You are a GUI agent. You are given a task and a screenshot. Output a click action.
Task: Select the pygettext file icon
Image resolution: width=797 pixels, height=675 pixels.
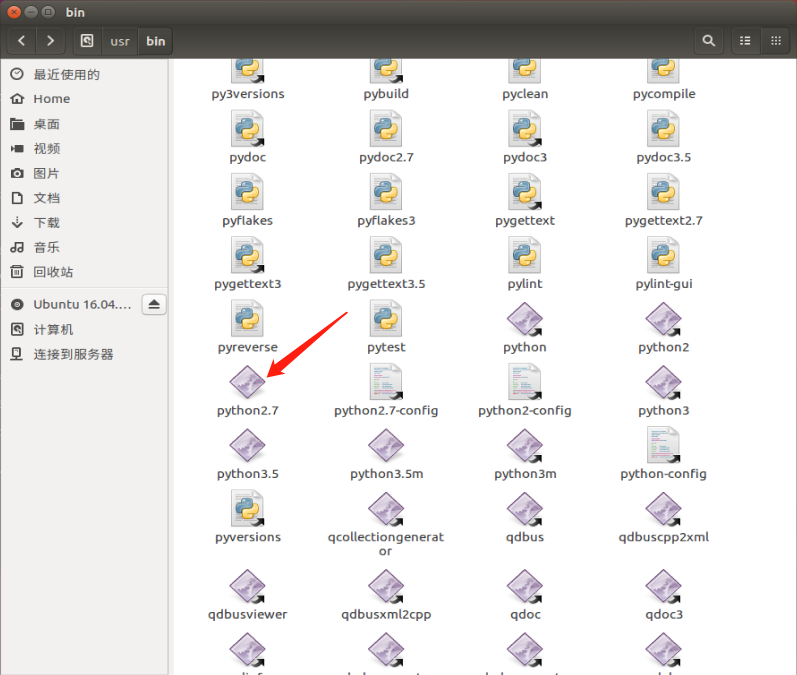pos(525,192)
